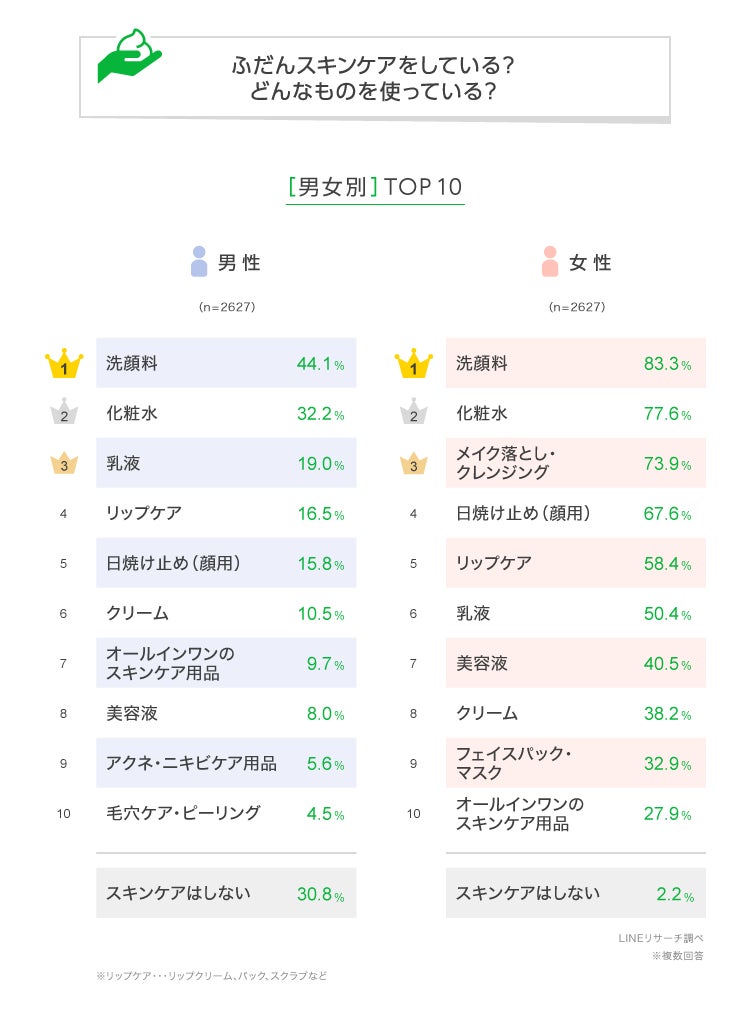
Task: Click the silver crown beside women's 化粧水
Action: click(x=413, y=413)
